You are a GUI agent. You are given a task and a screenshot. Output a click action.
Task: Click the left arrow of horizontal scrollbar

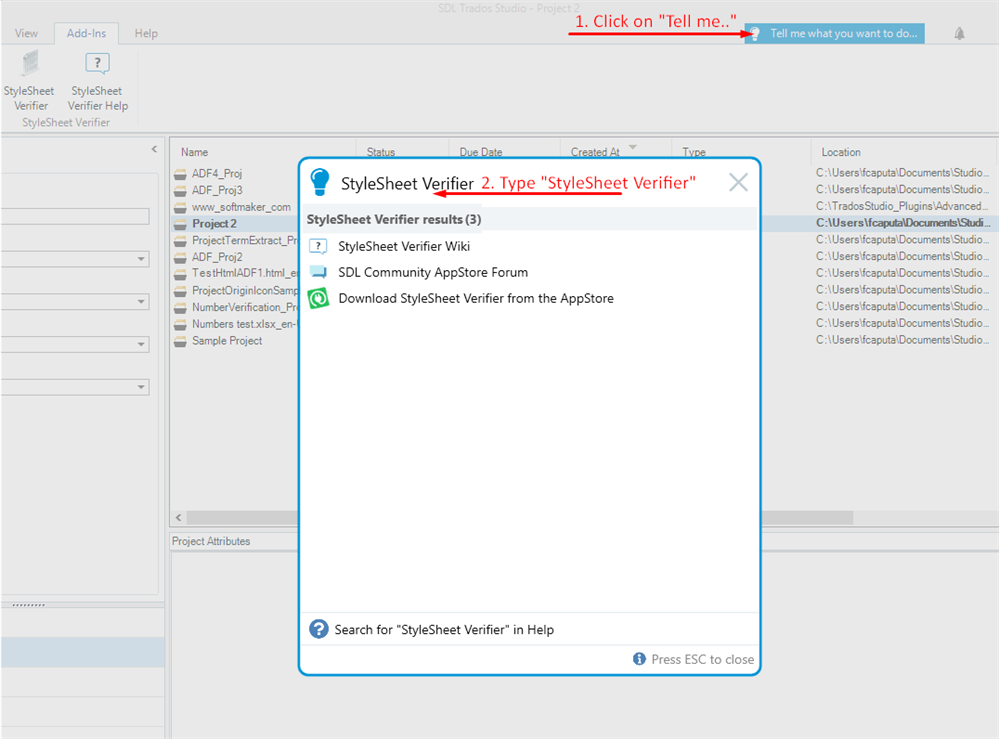178,517
